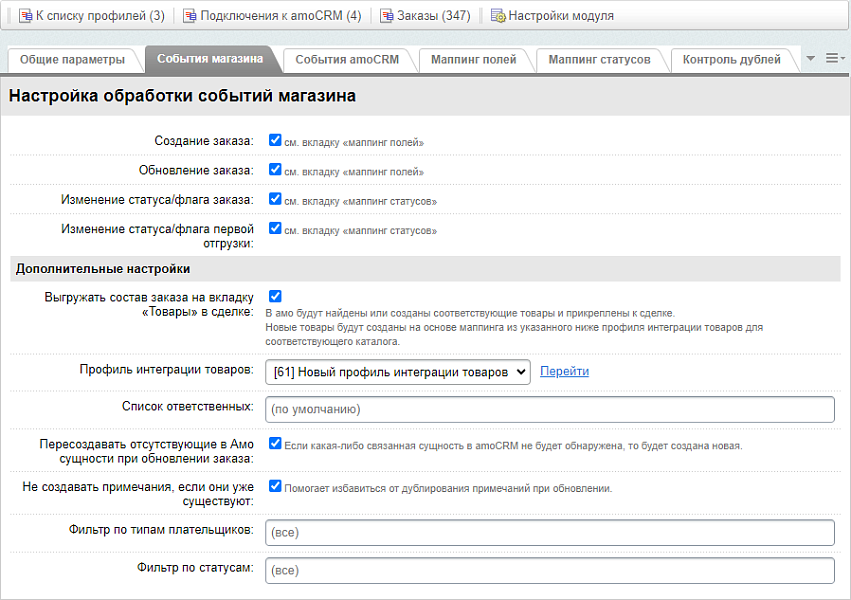
Task: Click the icon beside 'К списку профилей'
Action: [x=25, y=16]
